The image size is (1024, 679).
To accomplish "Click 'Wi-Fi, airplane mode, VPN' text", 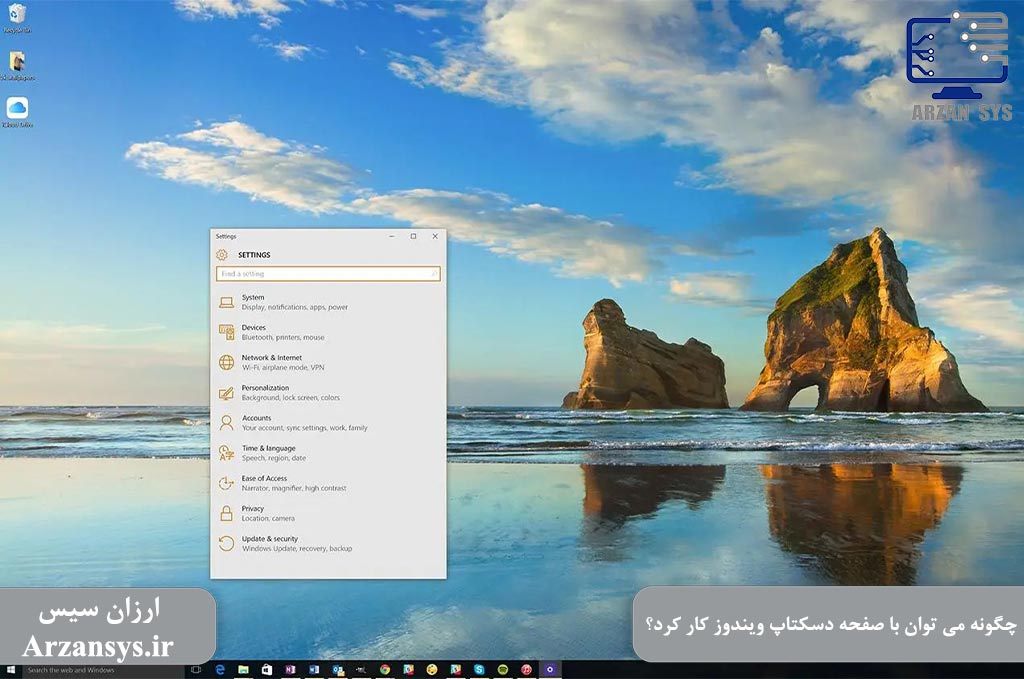I will (283, 368).
